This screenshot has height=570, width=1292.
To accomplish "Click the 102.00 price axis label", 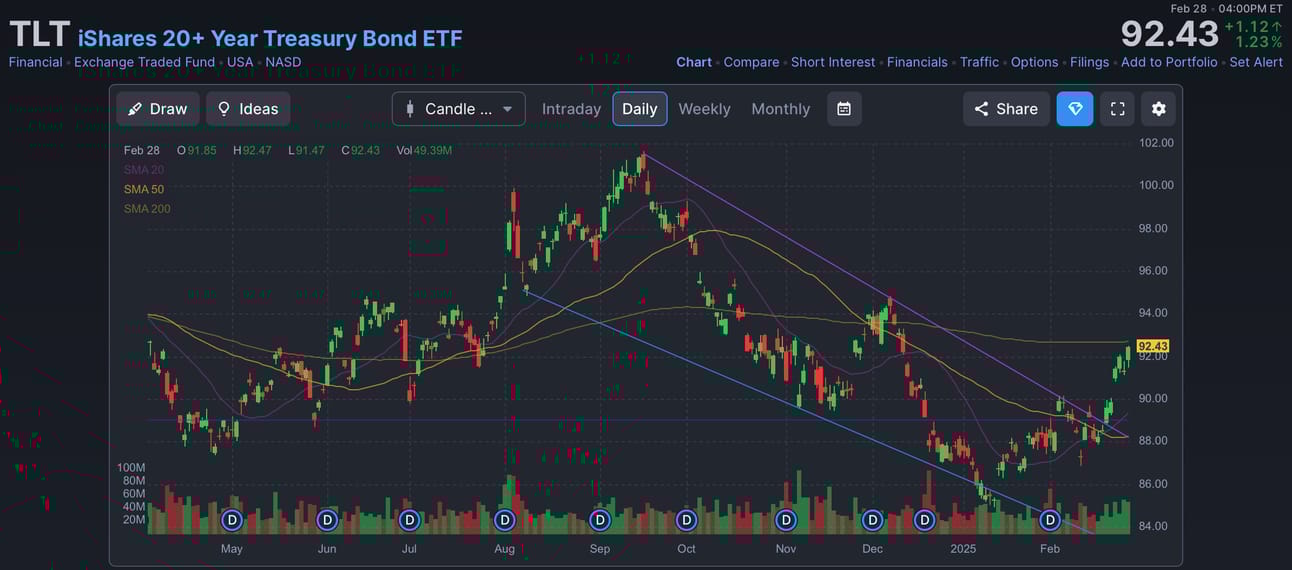I will 1156,143.
